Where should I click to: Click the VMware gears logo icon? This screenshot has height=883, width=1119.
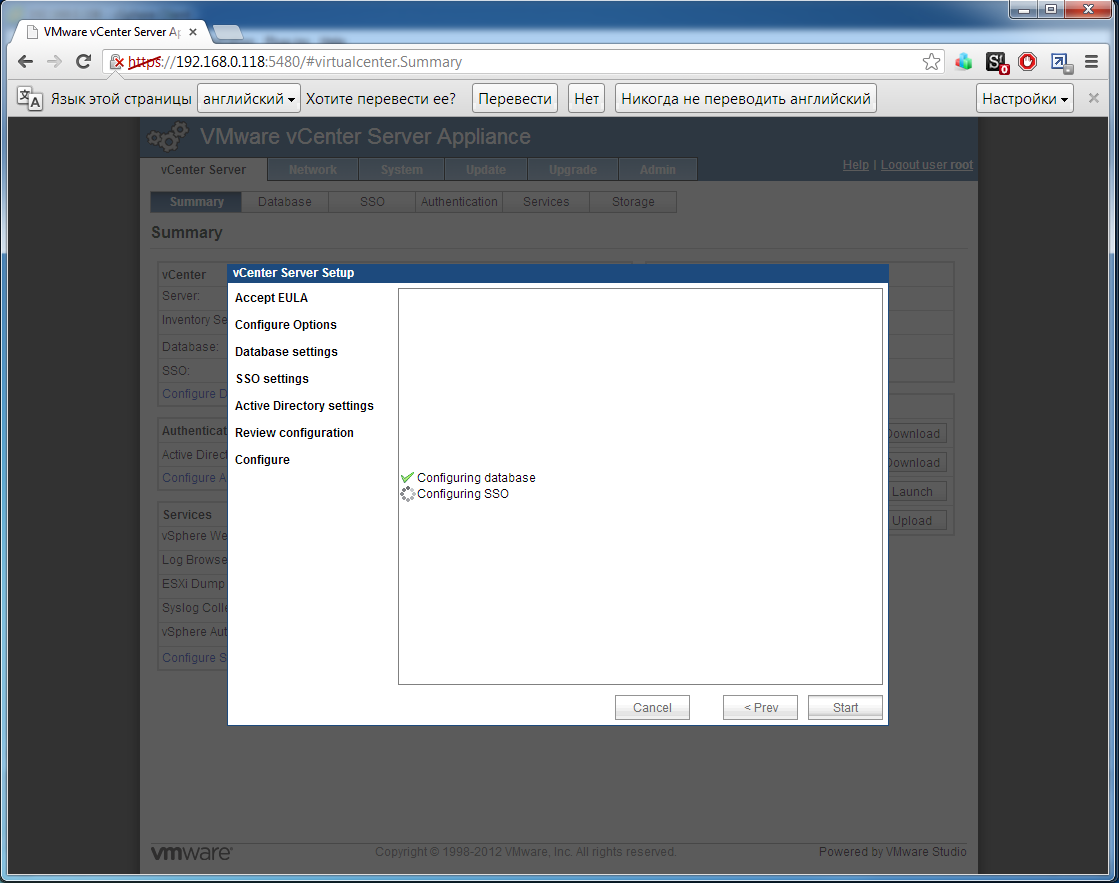click(x=168, y=136)
